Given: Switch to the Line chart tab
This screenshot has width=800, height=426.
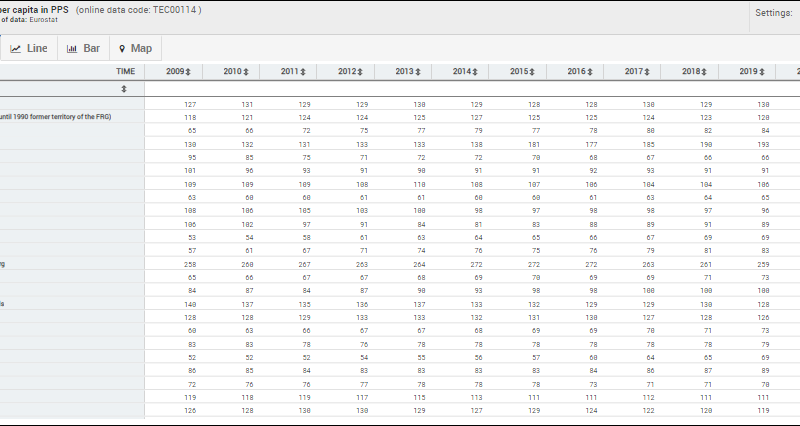Looking at the screenshot, I should point(29,48).
